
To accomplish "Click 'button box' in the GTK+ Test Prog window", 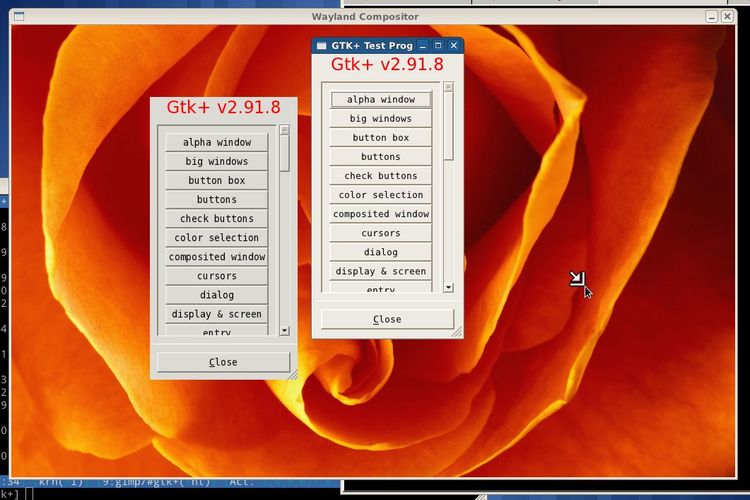I will 381,138.
